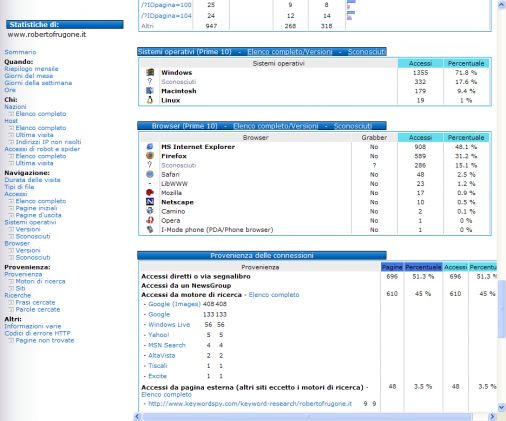Screen dimensions: 506x421
Task: Open MSN Search link
Action: coord(167,345)
